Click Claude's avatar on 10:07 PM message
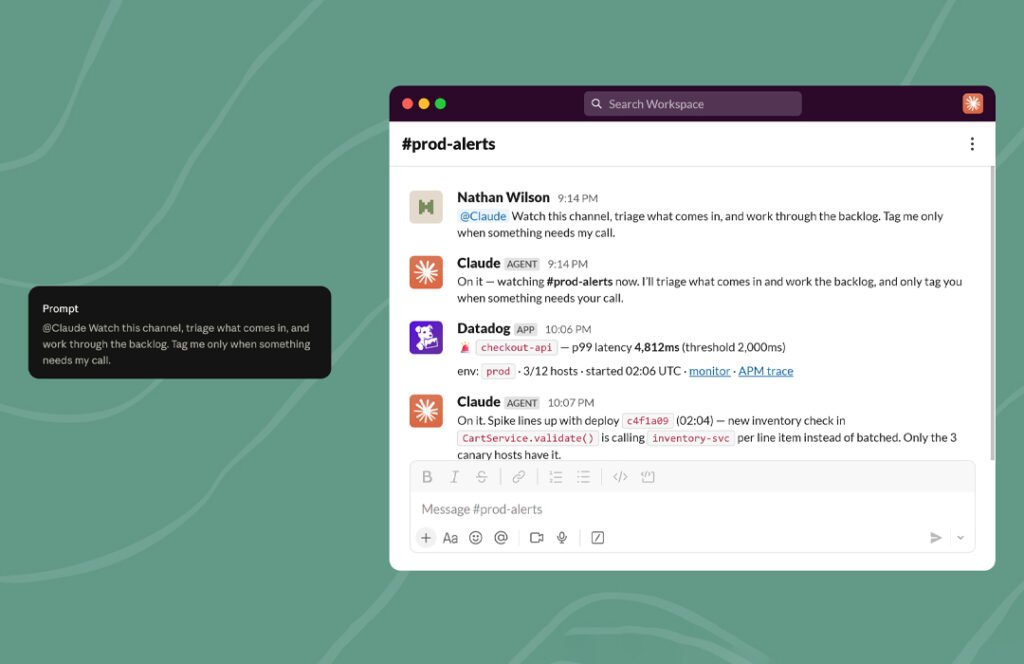The height and width of the screenshot is (664, 1024). pos(426,411)
